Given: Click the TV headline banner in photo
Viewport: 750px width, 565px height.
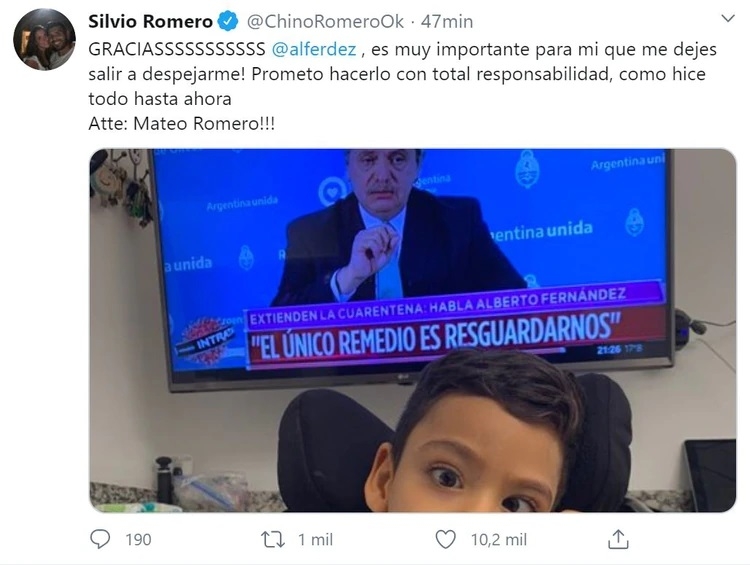Looking at the screenshot, I should (454, 328).
